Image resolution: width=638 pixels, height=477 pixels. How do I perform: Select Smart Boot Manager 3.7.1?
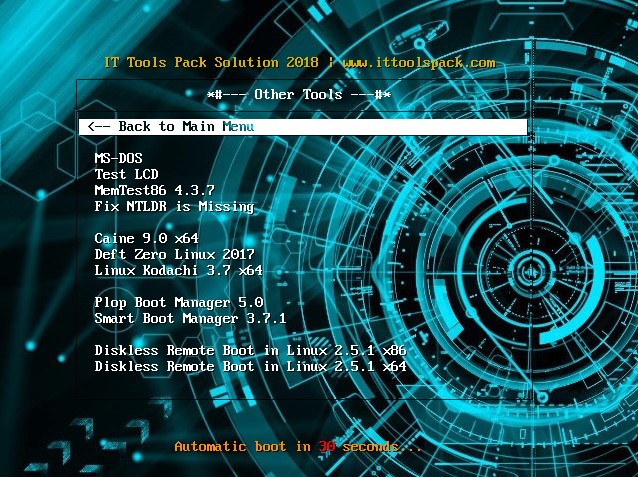tap(190, 318)
